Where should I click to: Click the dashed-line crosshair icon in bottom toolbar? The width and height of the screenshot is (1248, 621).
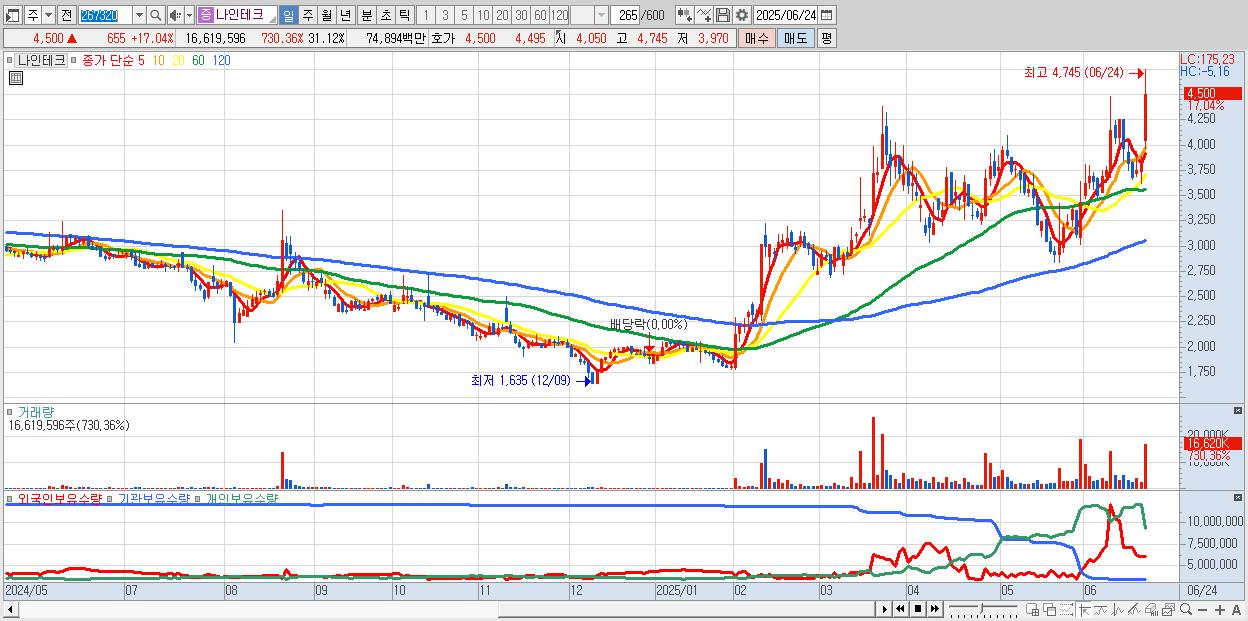point(1066,610)
